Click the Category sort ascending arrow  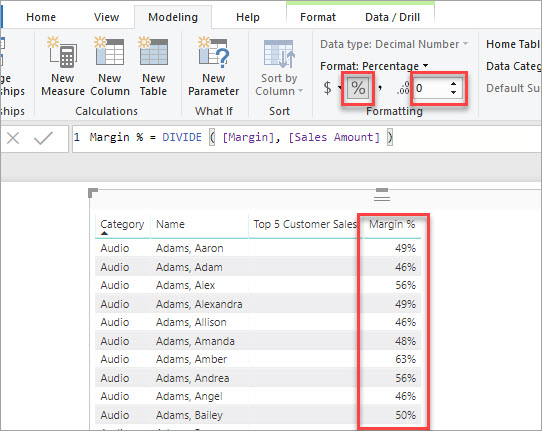(x=104, y=233)
